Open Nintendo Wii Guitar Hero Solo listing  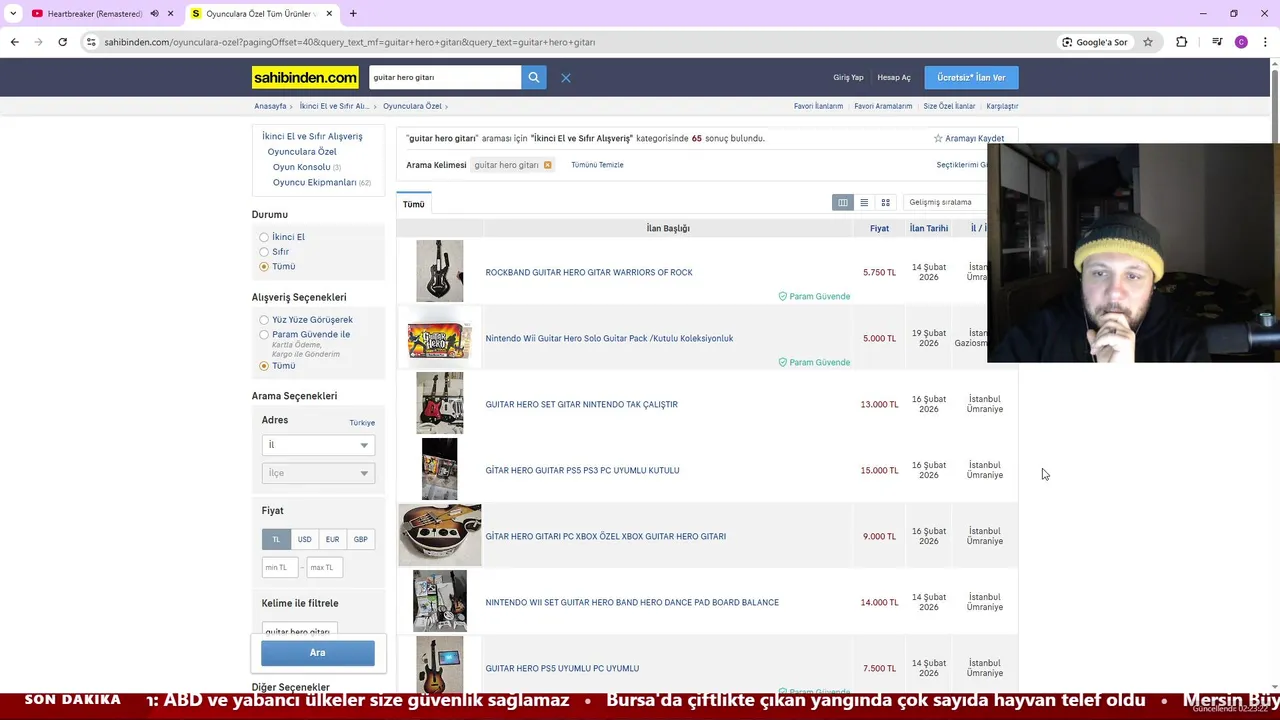click(x=609, y=338)
